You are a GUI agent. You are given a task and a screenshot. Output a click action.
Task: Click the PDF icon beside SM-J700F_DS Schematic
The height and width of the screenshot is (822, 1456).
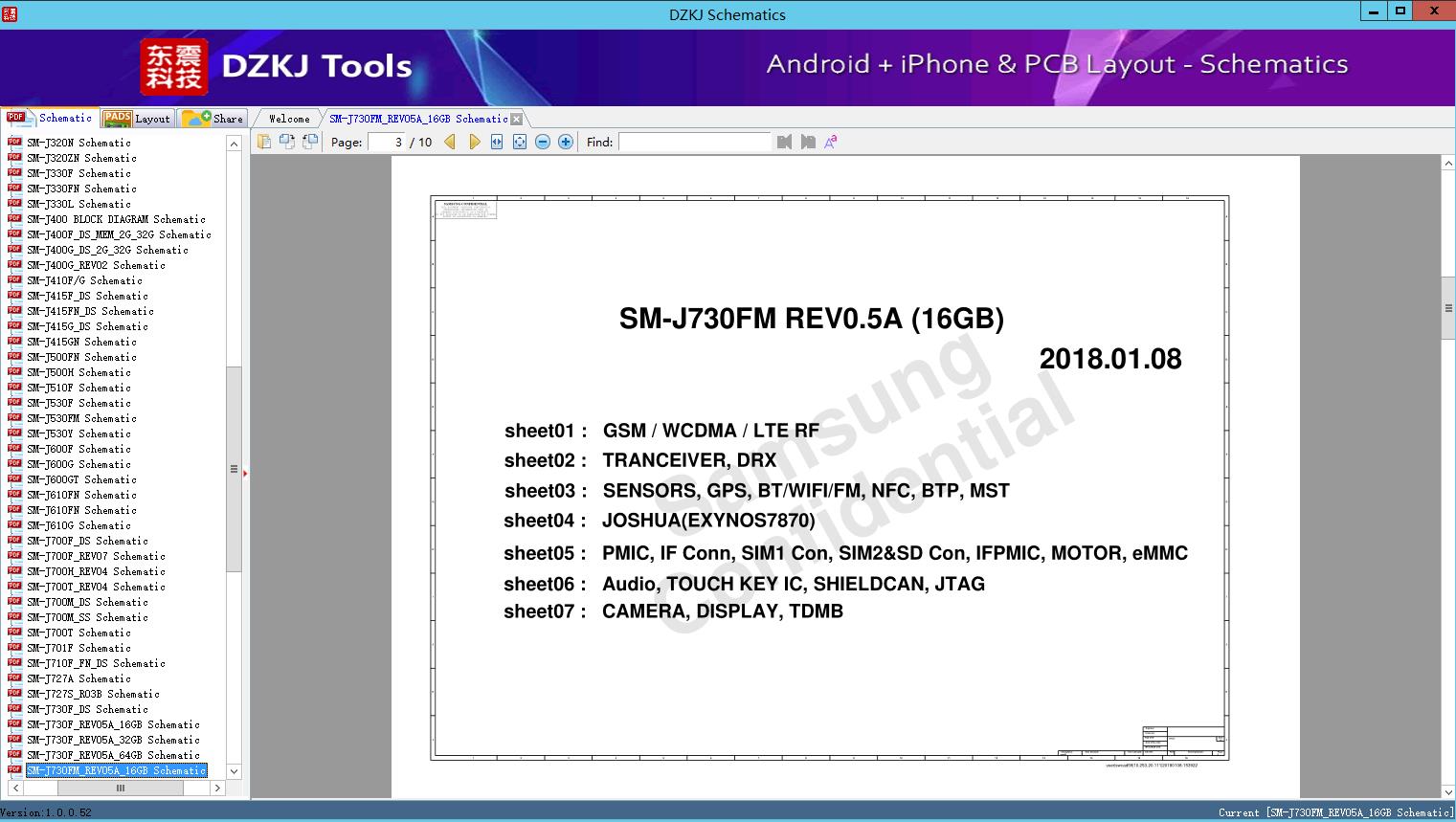coord(14,540)
